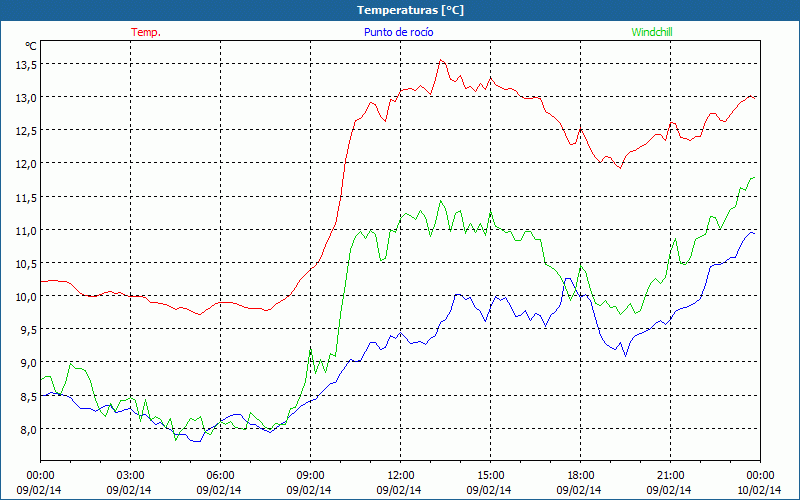Click the 11,0 y-axis value
The width and height of the screenshot is (800, 500).
[x=26, y=230]
